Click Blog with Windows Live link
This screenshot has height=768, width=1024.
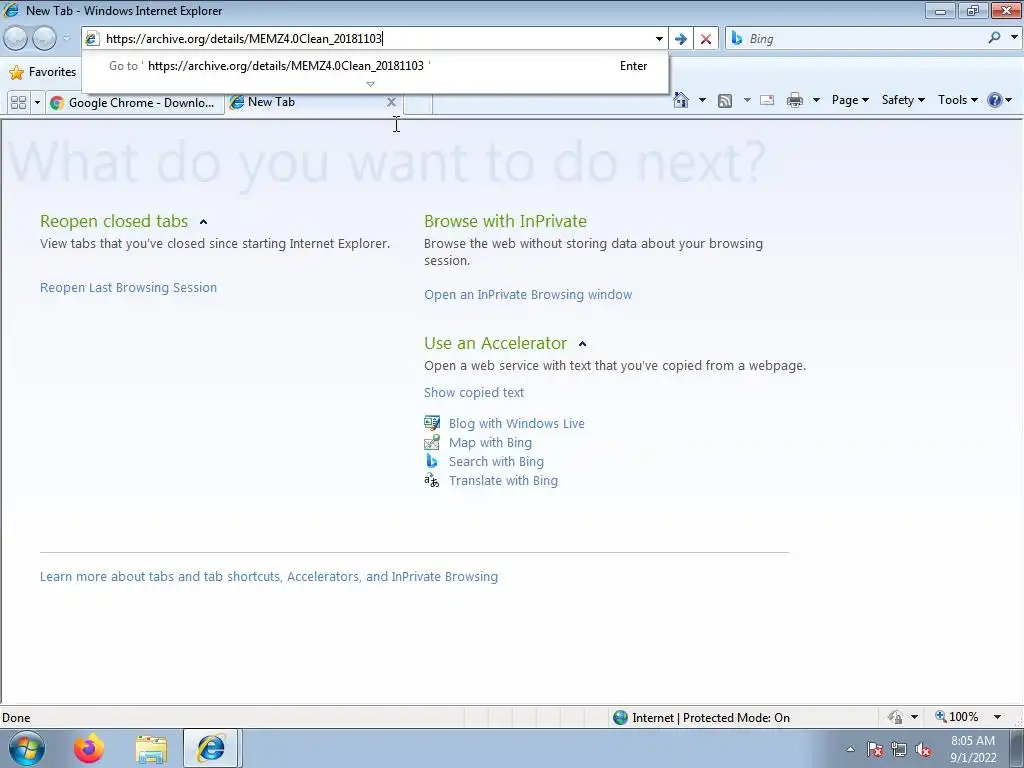pyautogui.click(x=516, y=423)
